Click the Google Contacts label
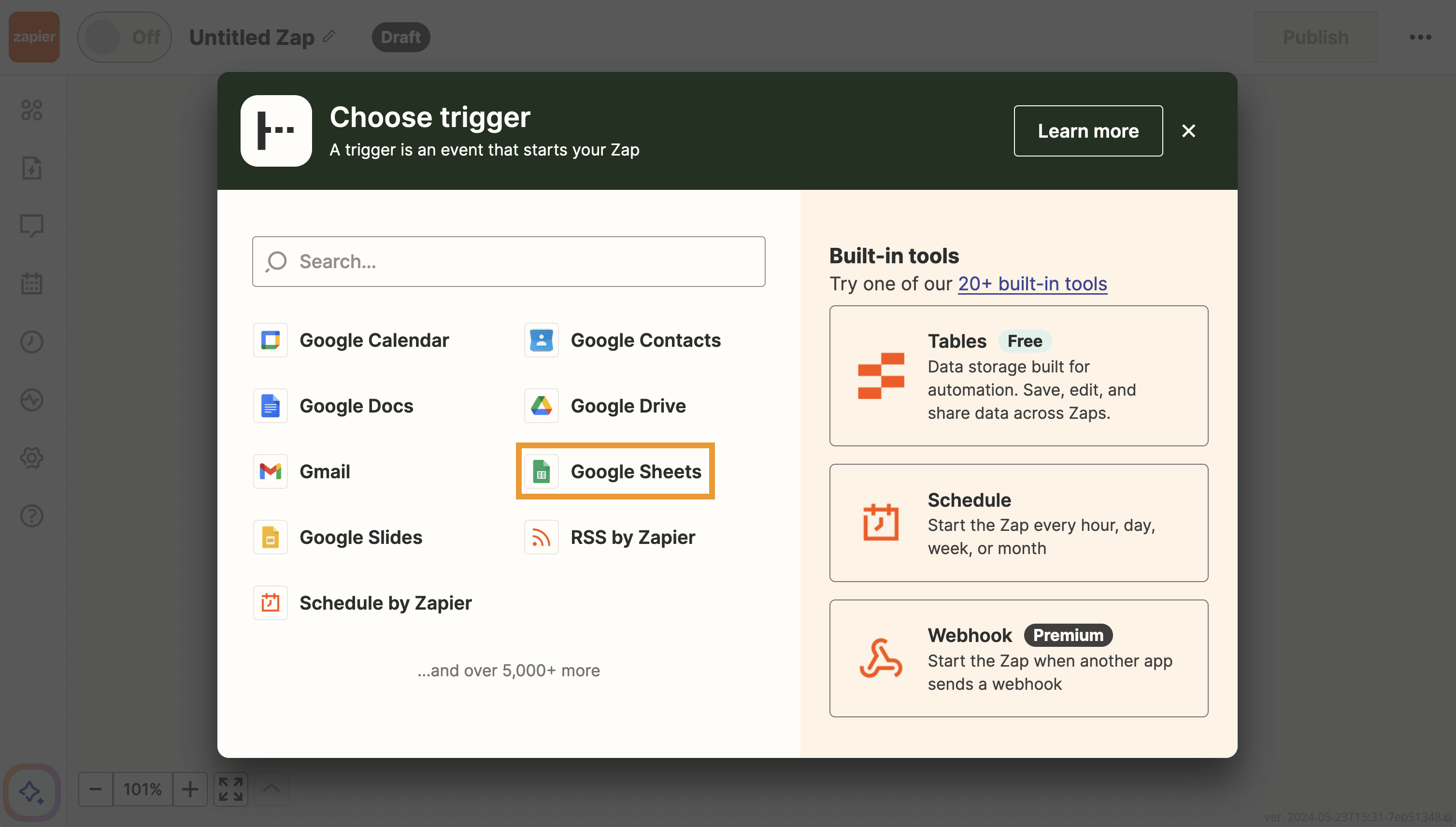This screenshot has height=827, width=1456. (x=646, y=340)
